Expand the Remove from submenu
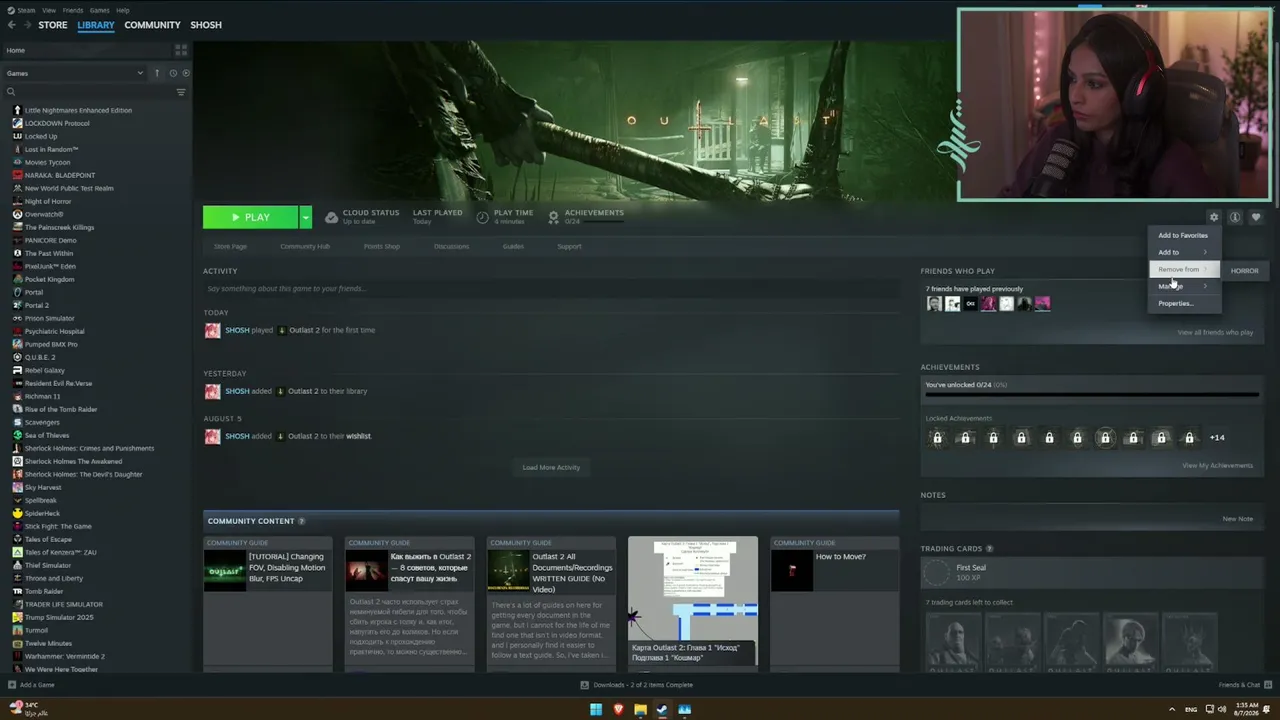The height and width of the screenshot is (720, 1280). (x=1184, y=269)
